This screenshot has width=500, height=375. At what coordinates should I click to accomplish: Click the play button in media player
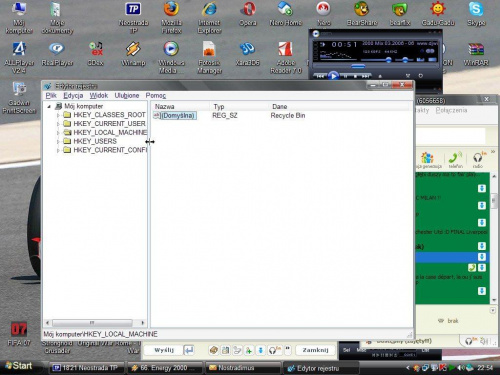click(x=333, y=76)
